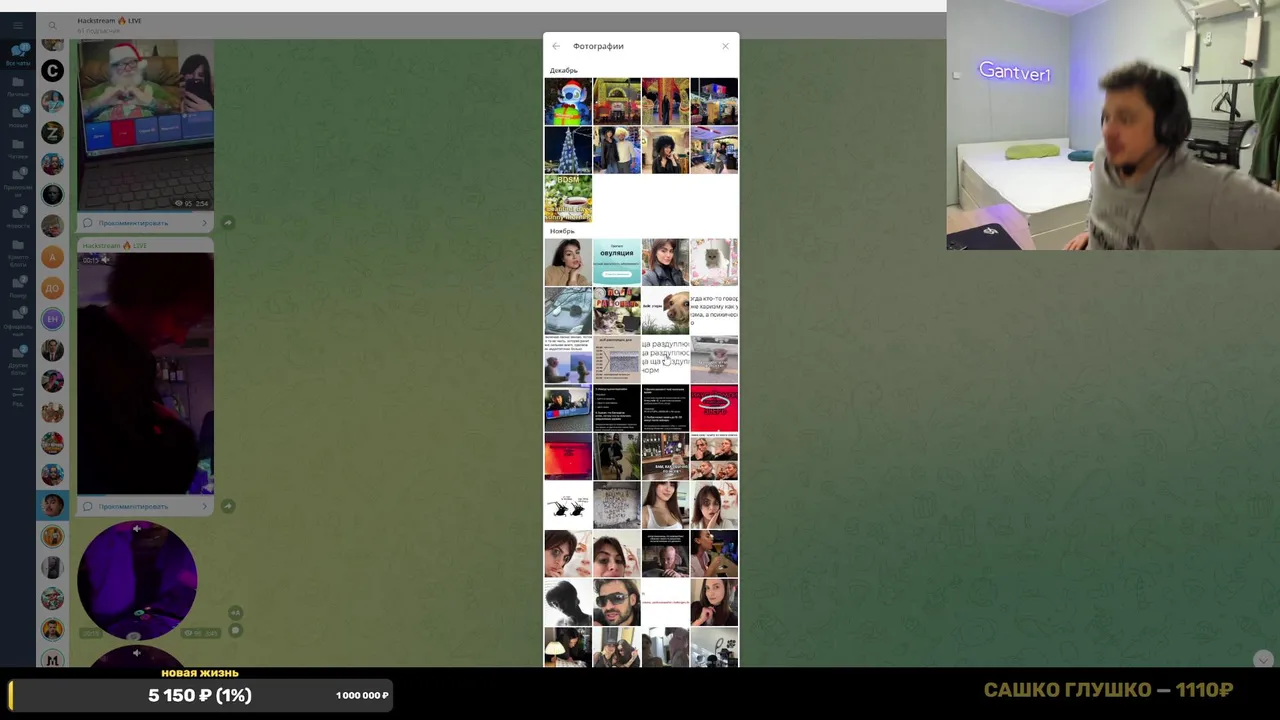Open the chat with M avatar
This screenshot has height=720, width=1280.
[52, 659]
